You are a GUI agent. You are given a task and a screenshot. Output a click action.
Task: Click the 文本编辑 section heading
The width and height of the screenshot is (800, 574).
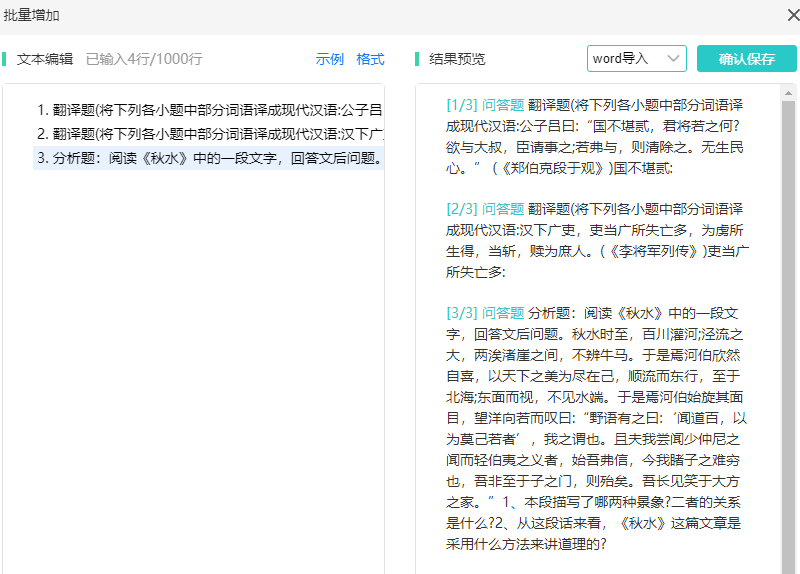(45, 59)
